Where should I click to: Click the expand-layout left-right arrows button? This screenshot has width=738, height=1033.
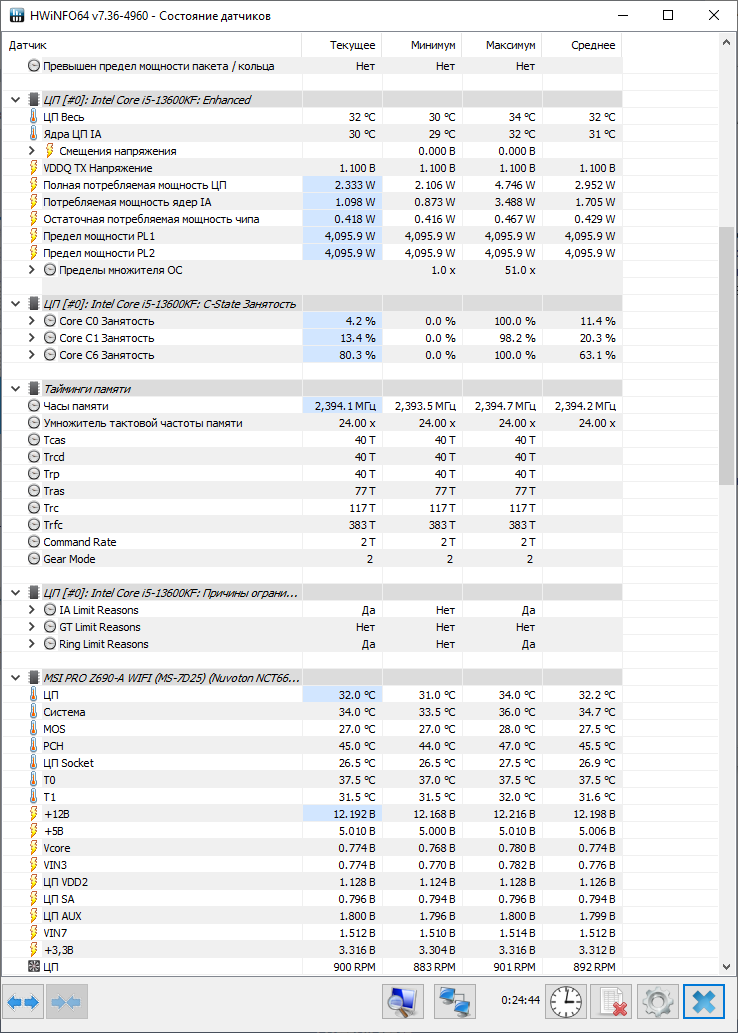point(24,1002)
